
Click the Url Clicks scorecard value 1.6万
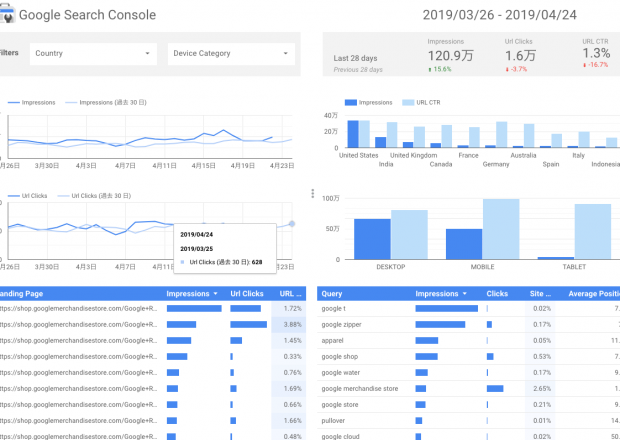pos(520,56)
